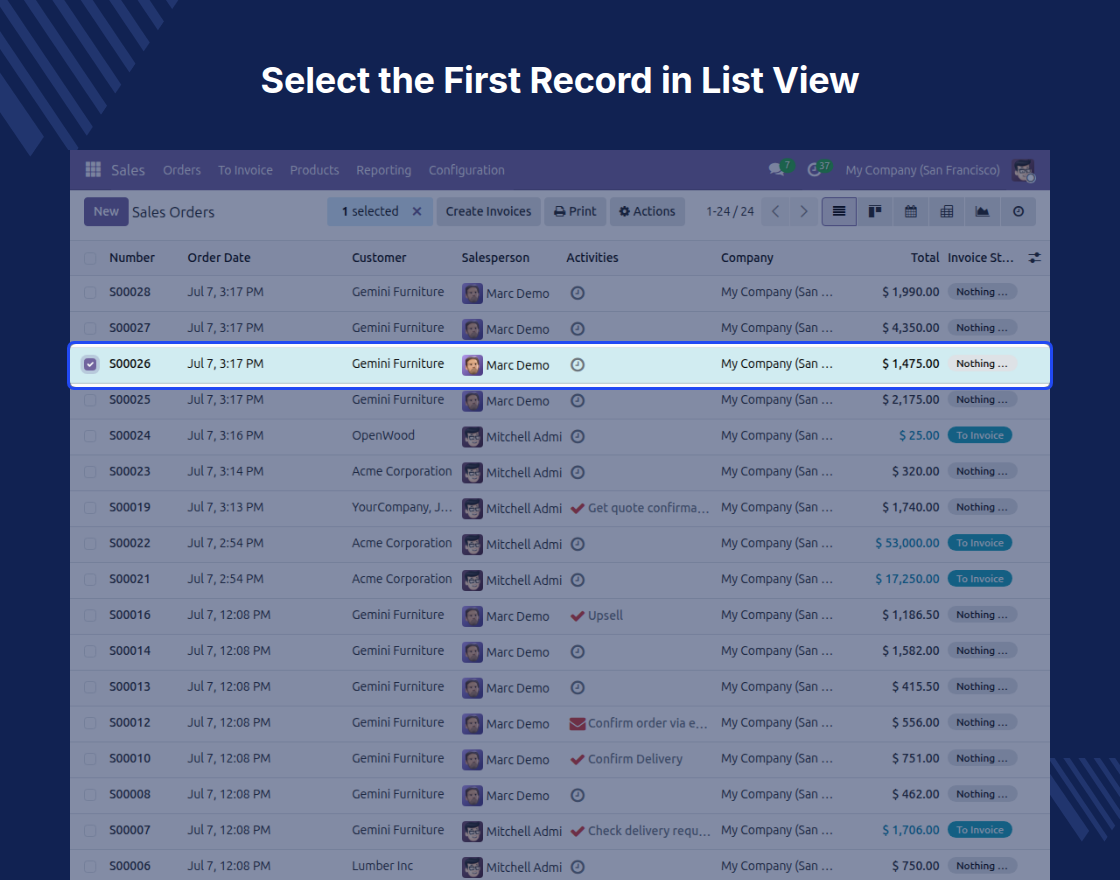Open the Configuration menu
This screenshot has height=880, width=1120.
coord(466,170)
